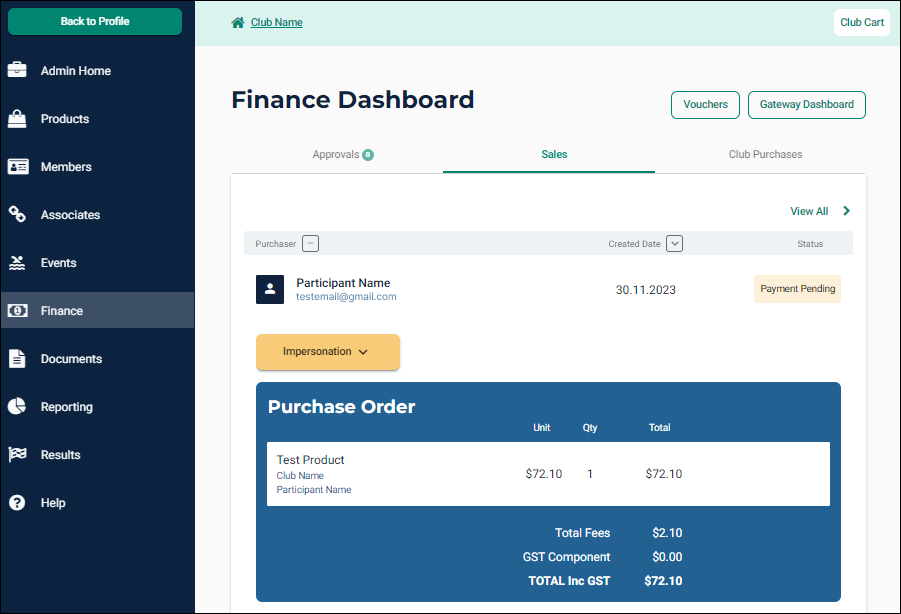The image size is (901, 614).
Task: Click the Approvals count badge
Action: [368, 155]
